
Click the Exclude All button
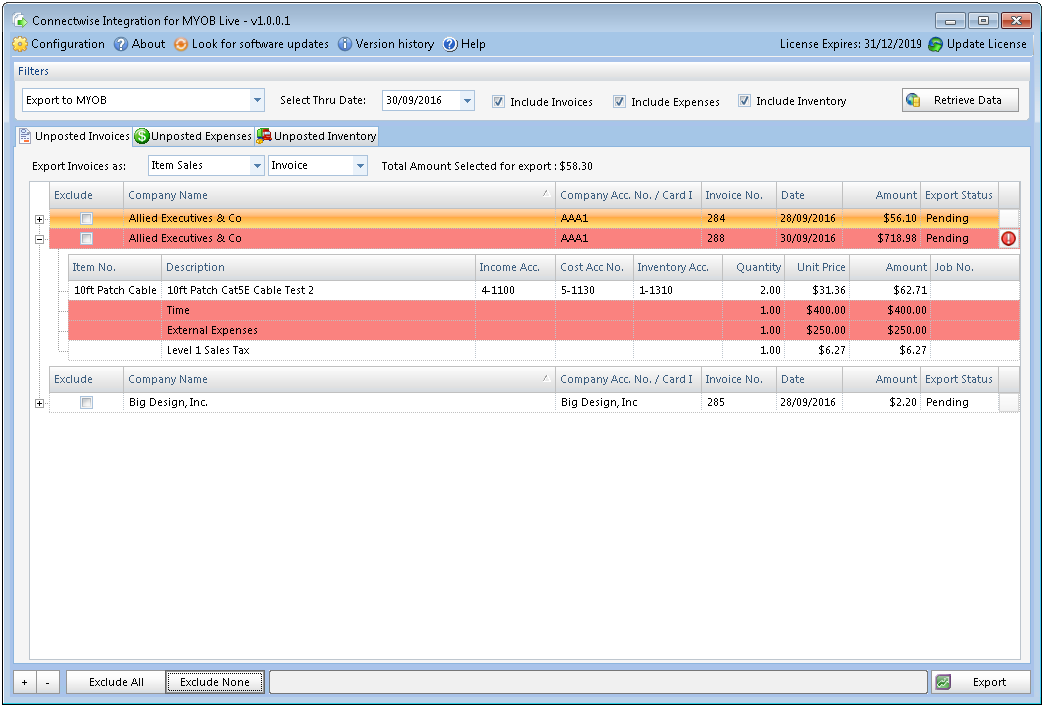point(114,681)
